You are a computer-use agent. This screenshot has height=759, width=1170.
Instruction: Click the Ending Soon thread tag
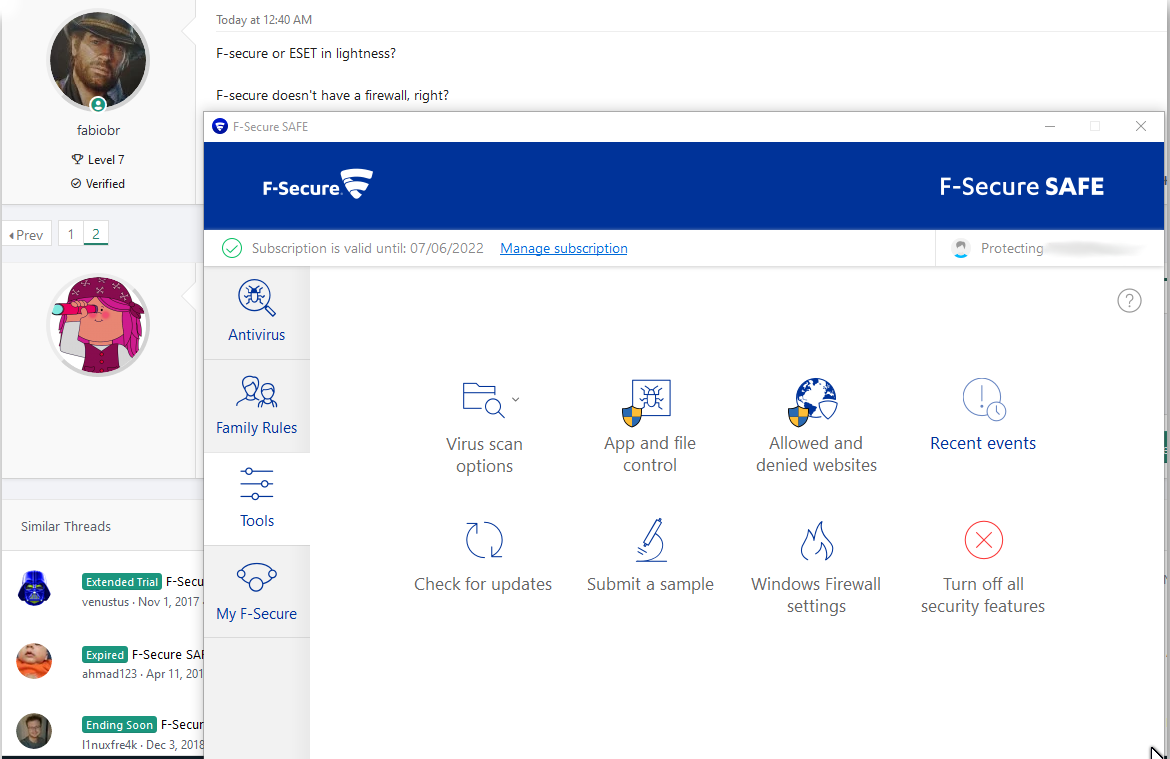(119, 725)
